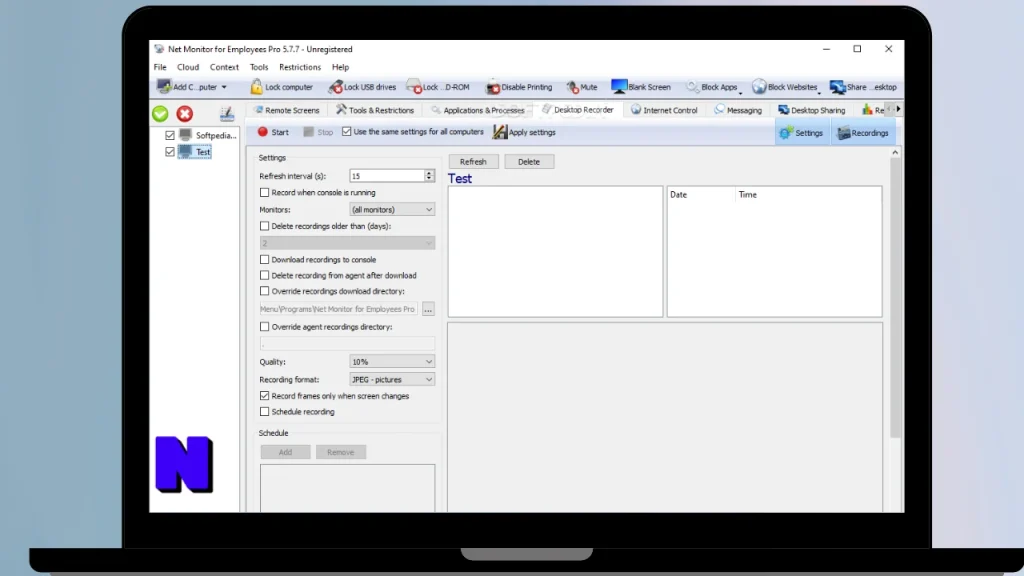This screenshot has height=576, width=1024.
Task: Click the Stop recording icon
Action: 309,132
